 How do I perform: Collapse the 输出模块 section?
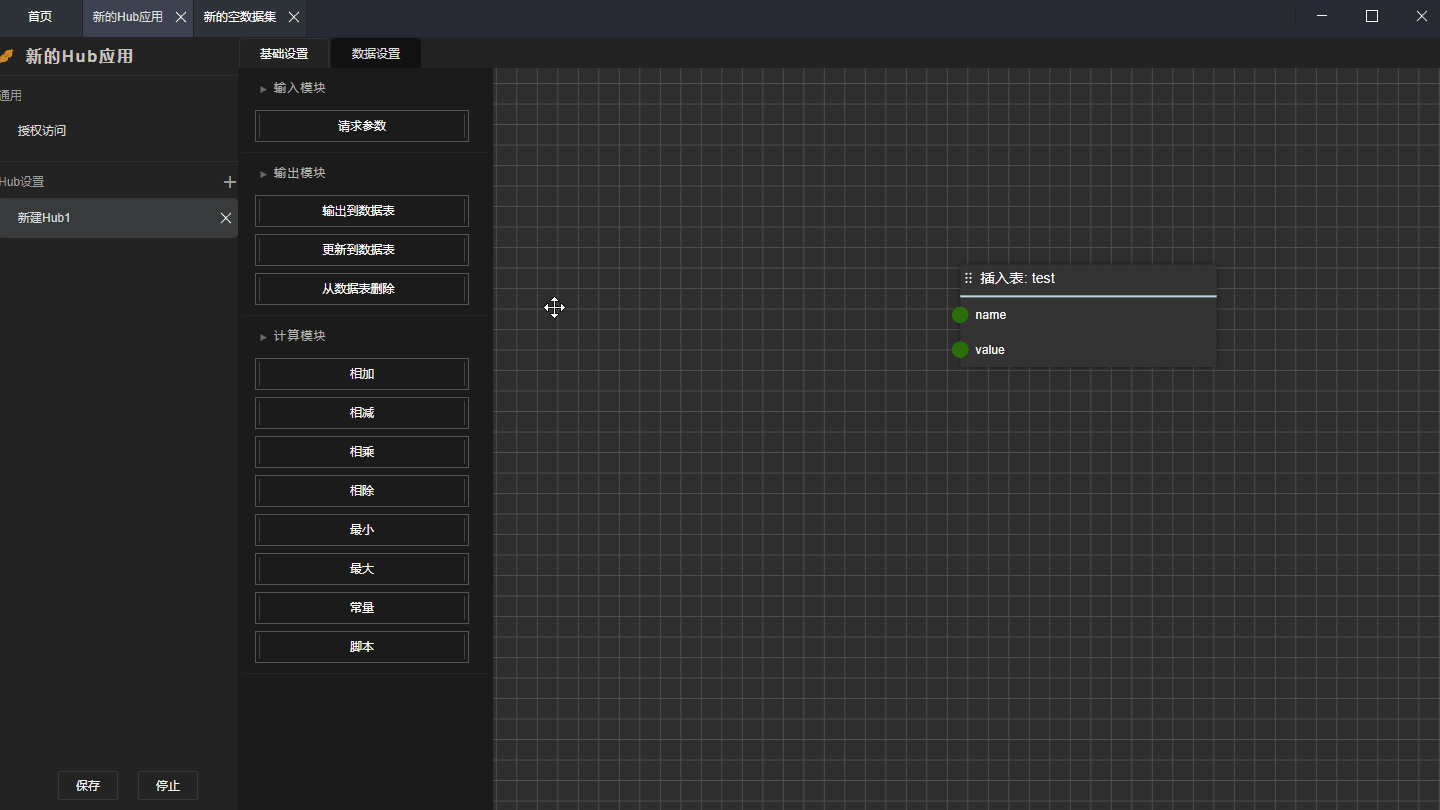pos(263,174)
